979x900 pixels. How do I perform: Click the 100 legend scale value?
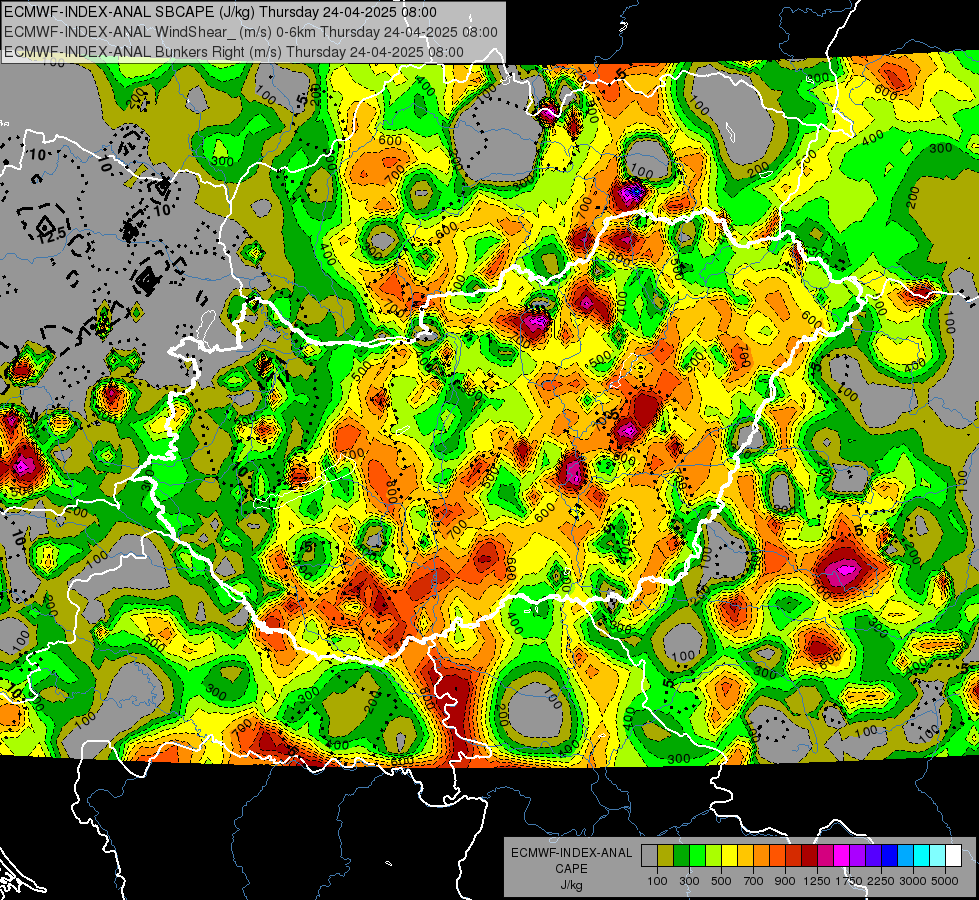point(657,881)
